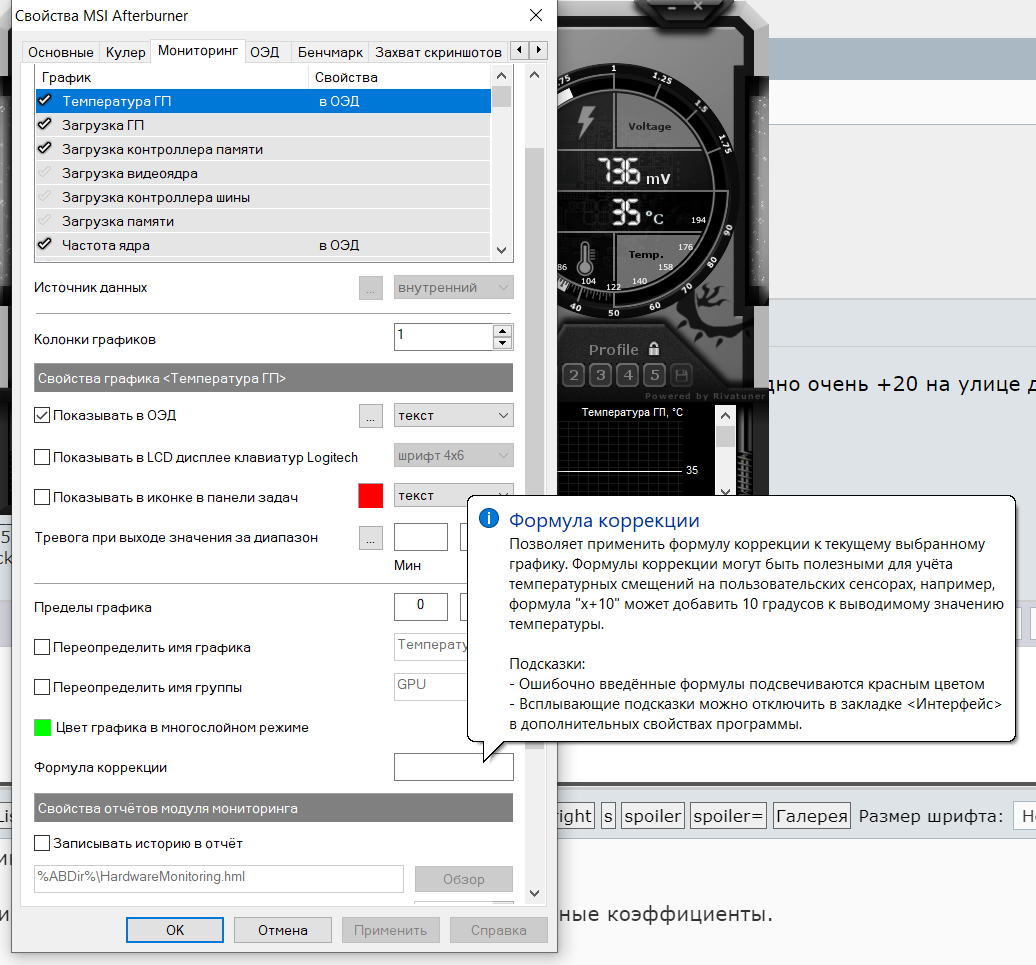This screenshot has height=965, width=1036.
Task: Switch to the Основные tab
Action: click(61, 52)
